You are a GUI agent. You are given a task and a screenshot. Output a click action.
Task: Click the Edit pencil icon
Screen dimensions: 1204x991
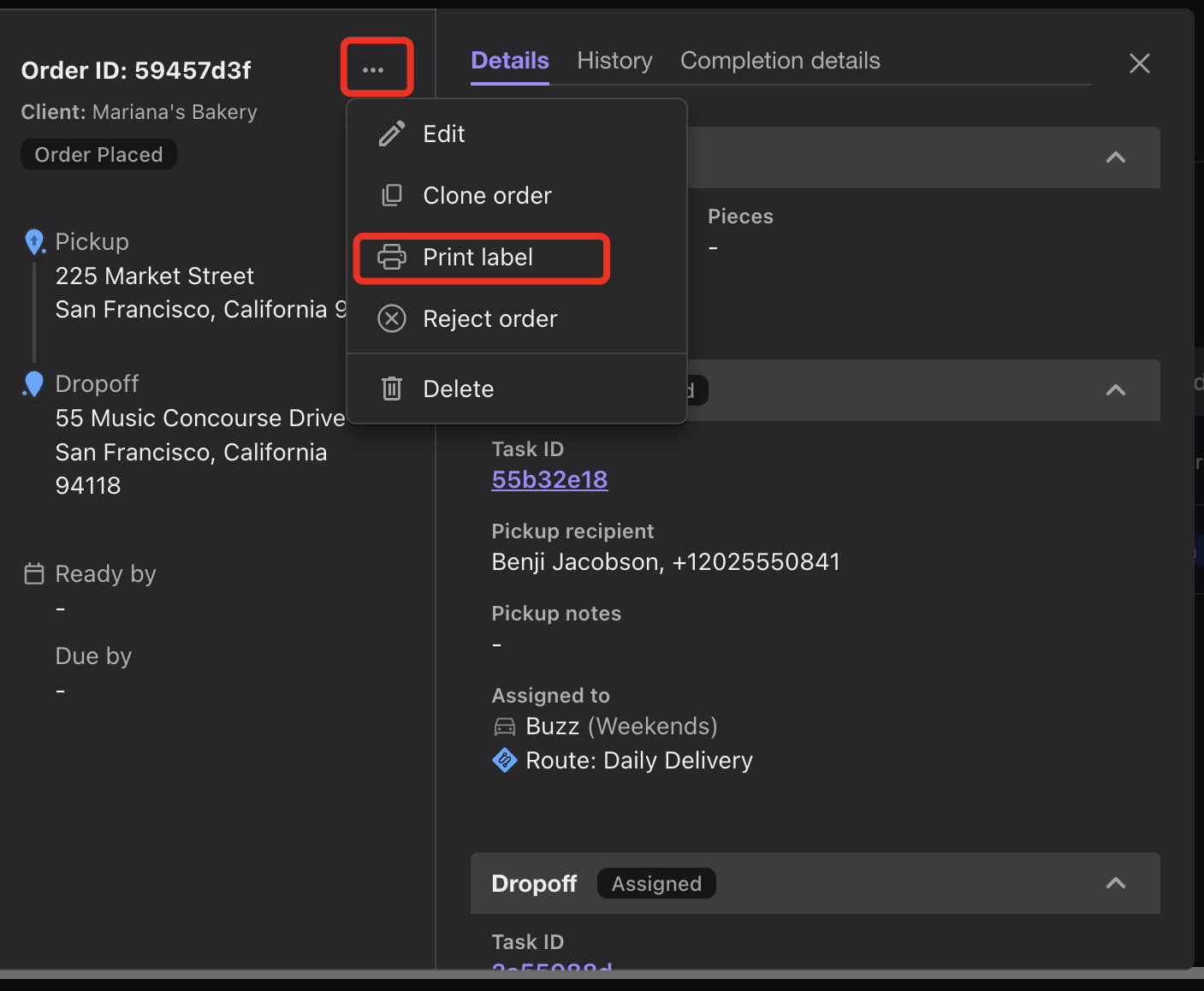pos(391,134)
